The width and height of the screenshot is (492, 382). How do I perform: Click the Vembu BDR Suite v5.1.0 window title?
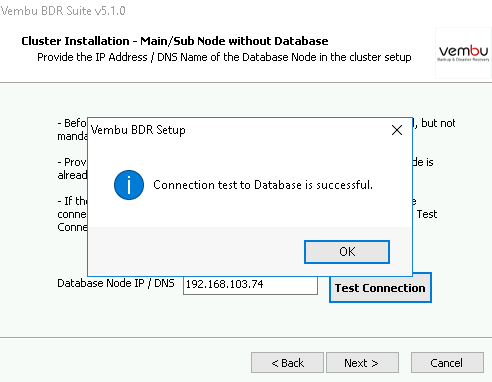[x=63, y=11]
